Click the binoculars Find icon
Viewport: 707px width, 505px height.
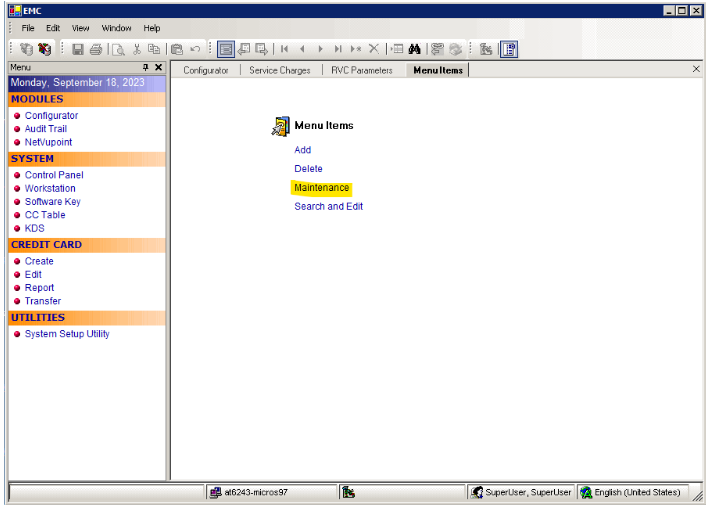coord(414,48)
